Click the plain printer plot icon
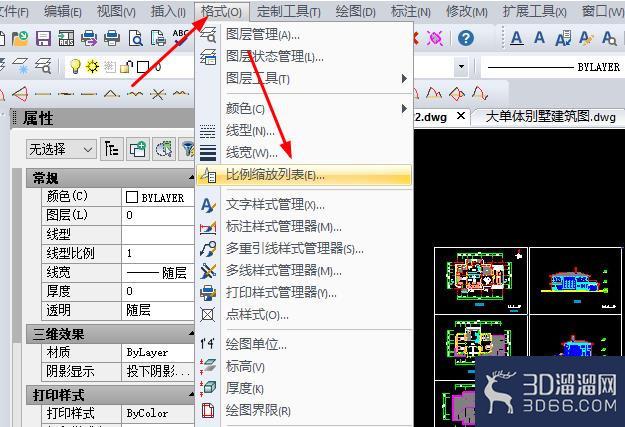The height and width of the screenshot is (427, 625). click(112, 39)
